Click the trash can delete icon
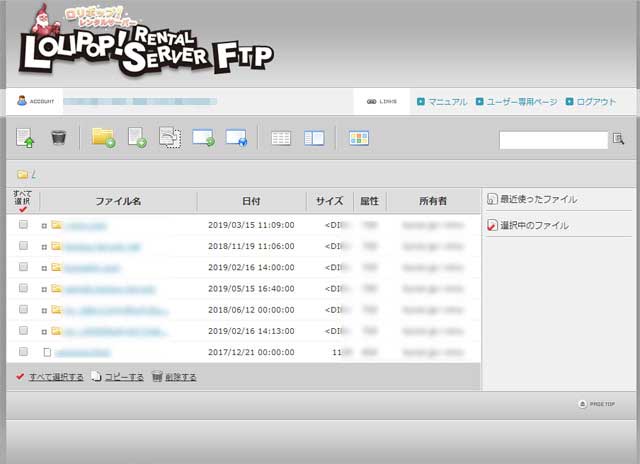640x464 pixels. pos(58,138)
